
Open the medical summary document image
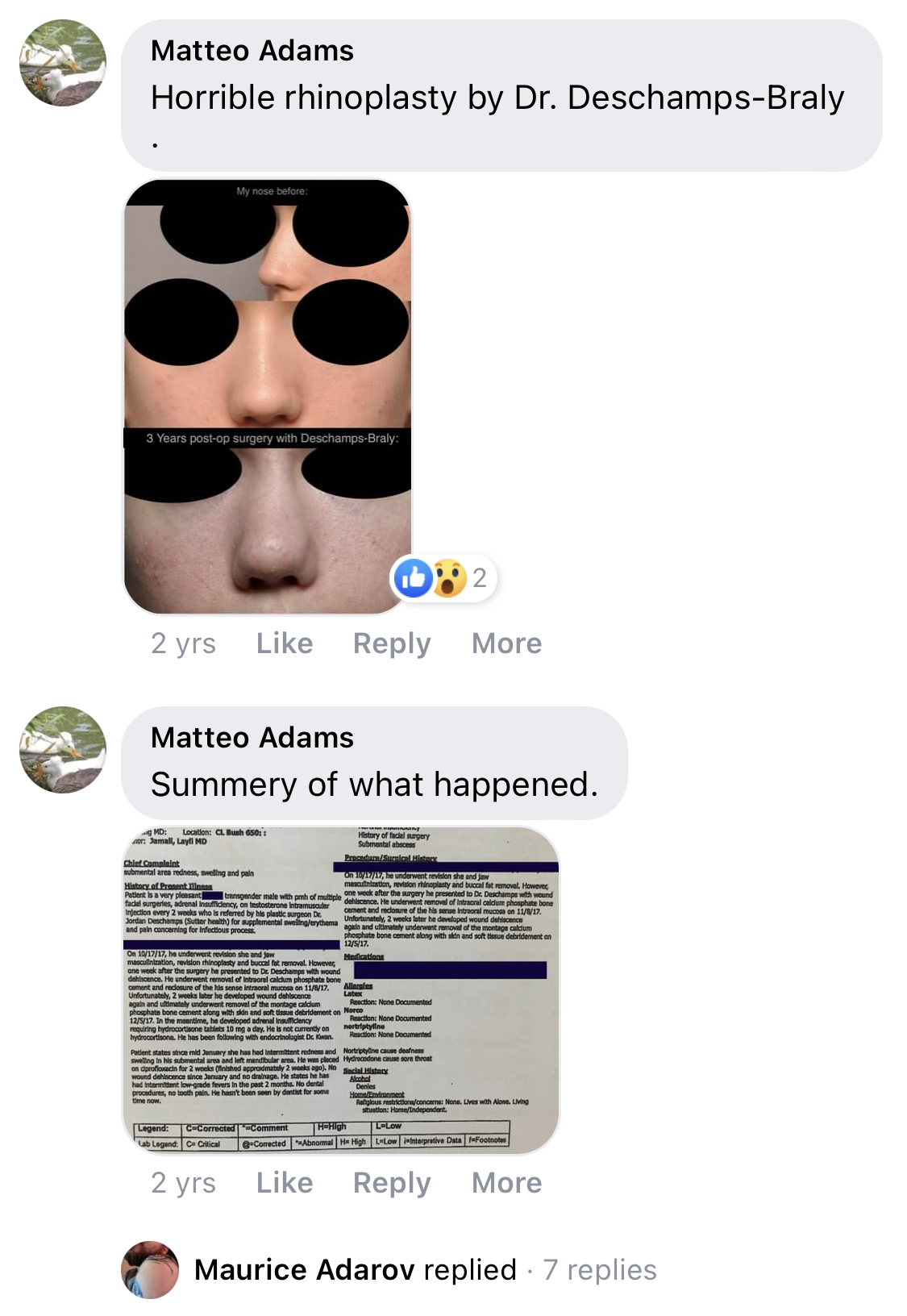click(x=341, y=990)
